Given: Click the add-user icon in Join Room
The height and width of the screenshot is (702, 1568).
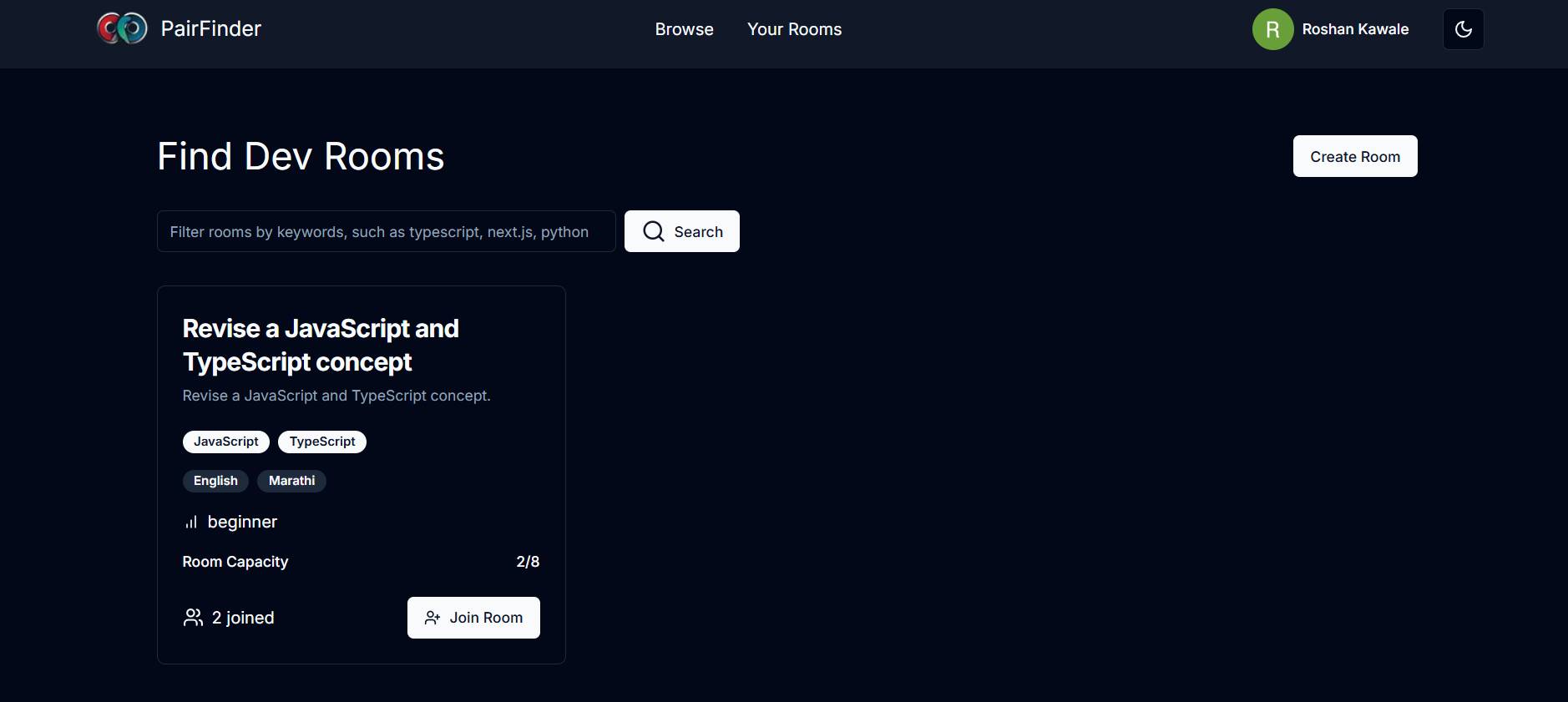Looking at the screenshot, I should 432,618.
